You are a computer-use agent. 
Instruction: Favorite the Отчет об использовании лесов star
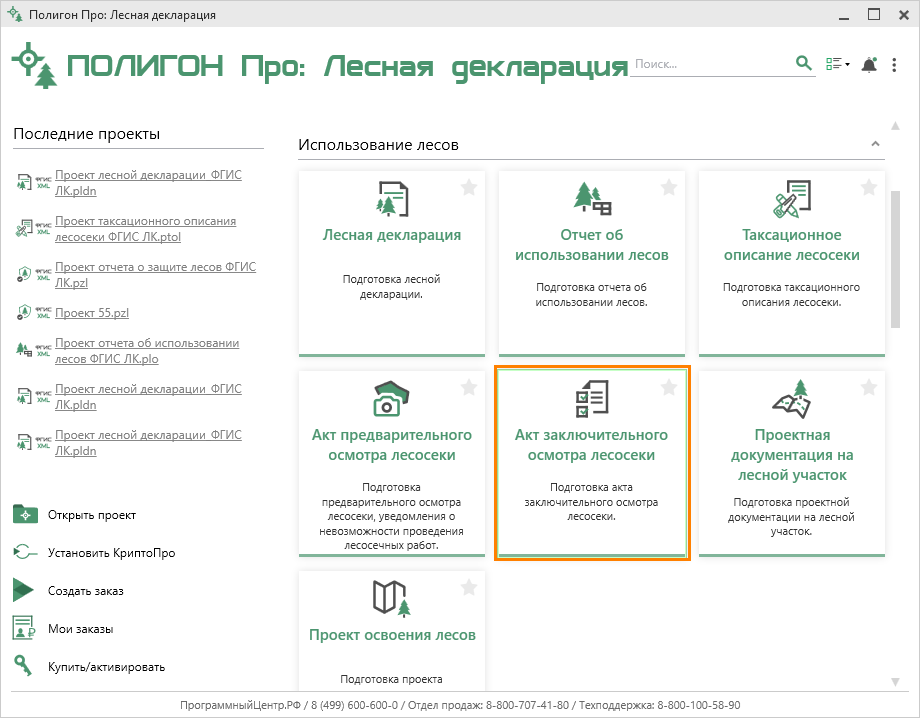[669, 188]
